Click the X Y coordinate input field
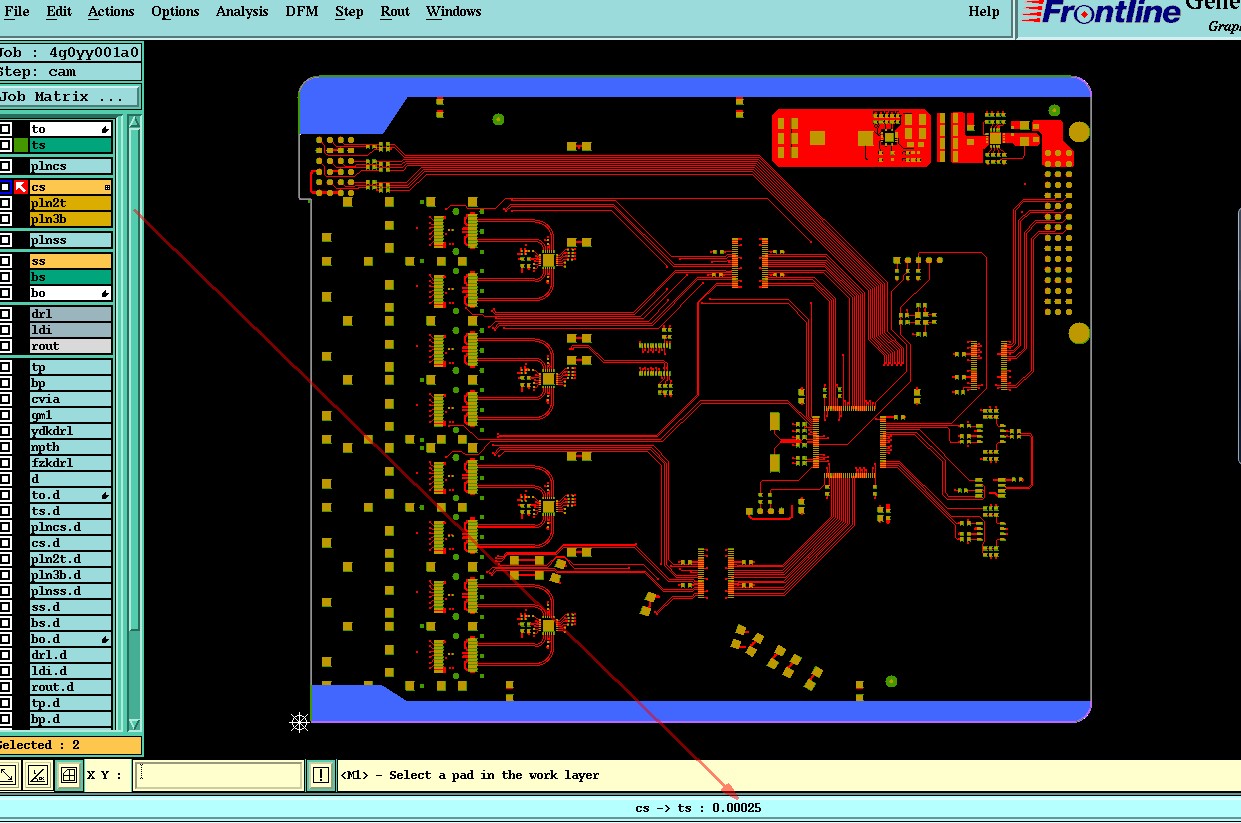 [219, 775]
